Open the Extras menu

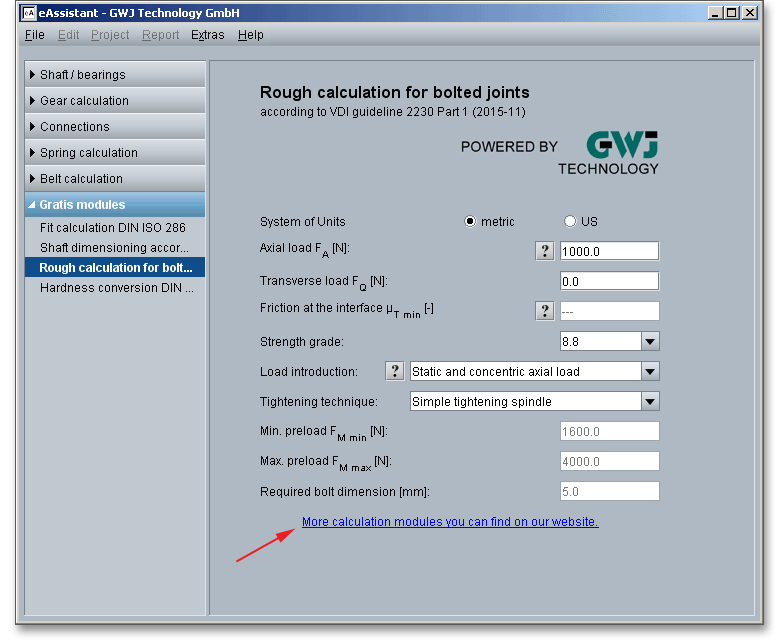click(208, 35)
